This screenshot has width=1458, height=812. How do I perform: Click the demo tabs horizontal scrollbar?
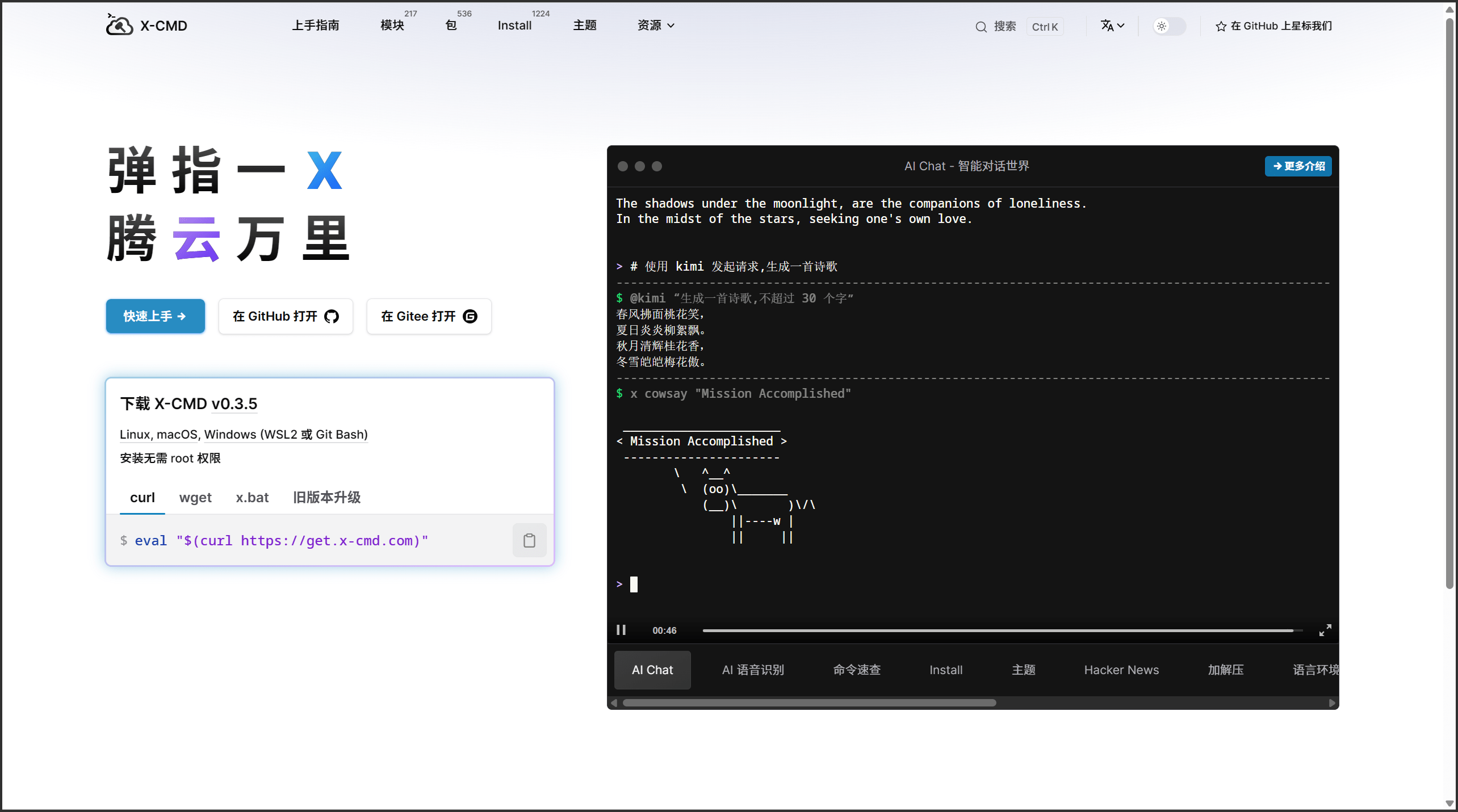click(x=809, y=702)
